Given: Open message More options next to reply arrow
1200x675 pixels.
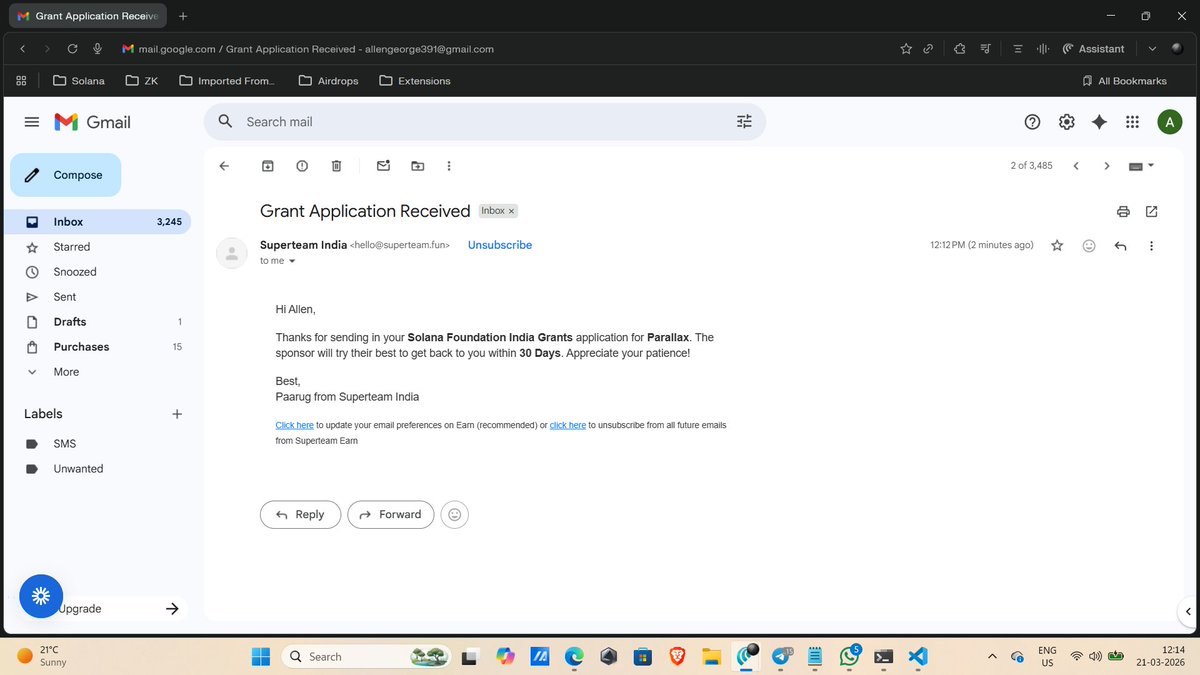Looking at the screenshot, I should 1152,245.
